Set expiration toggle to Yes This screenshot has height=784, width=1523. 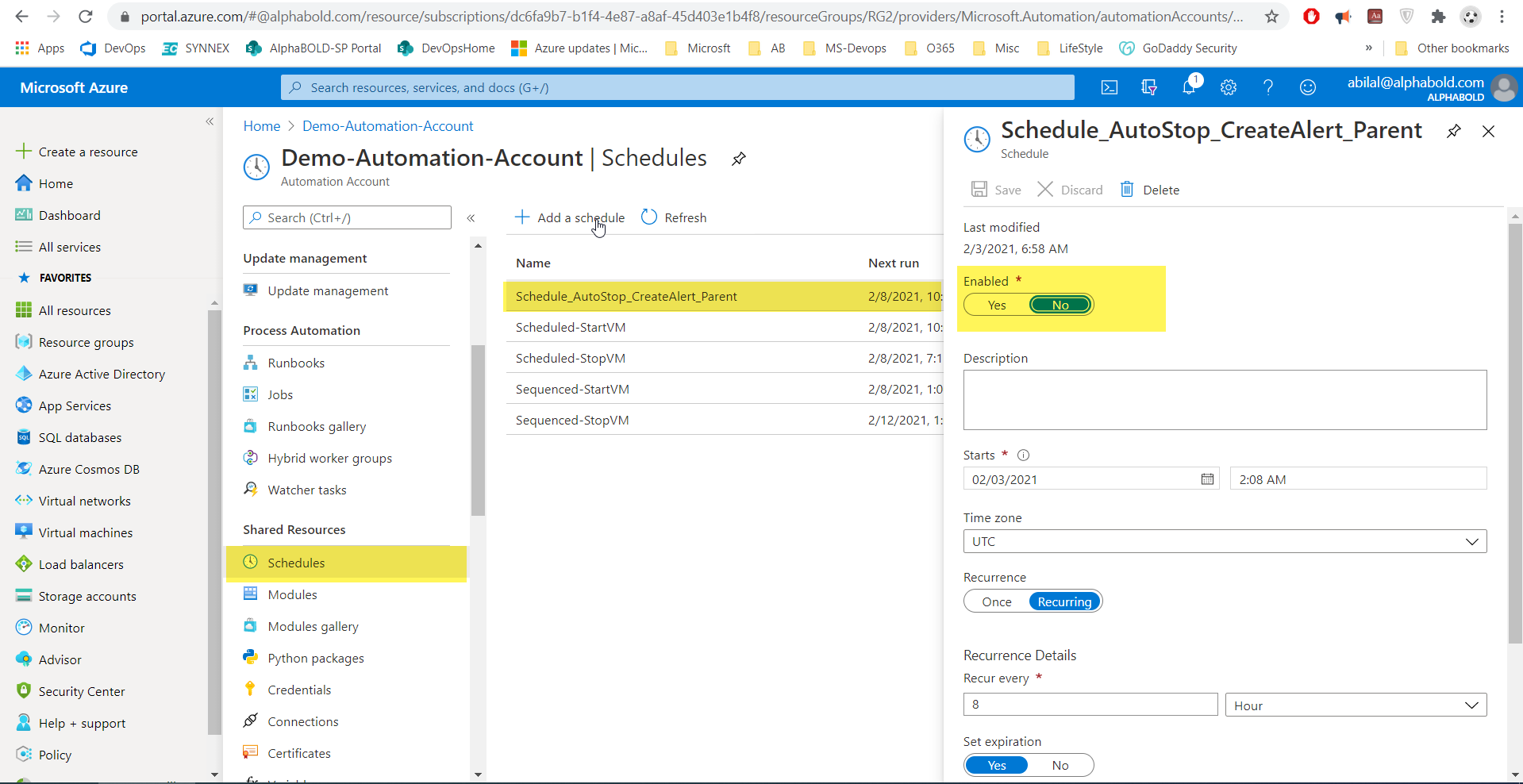(x=997, y=765)
